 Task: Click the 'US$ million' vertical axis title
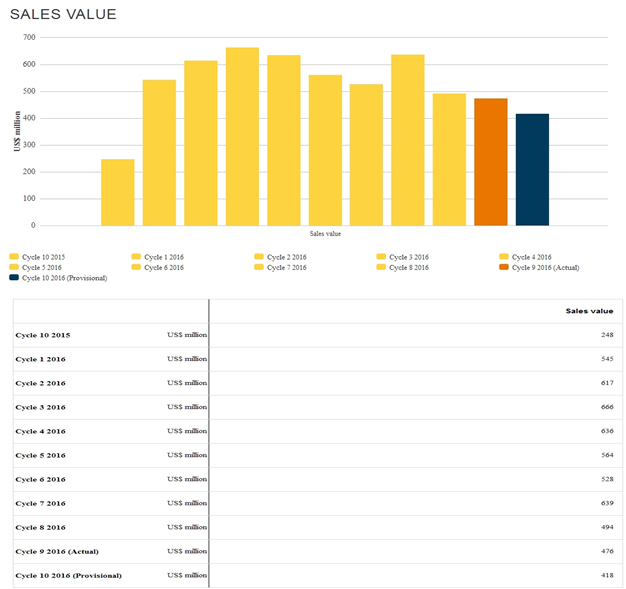pos(17,131)
